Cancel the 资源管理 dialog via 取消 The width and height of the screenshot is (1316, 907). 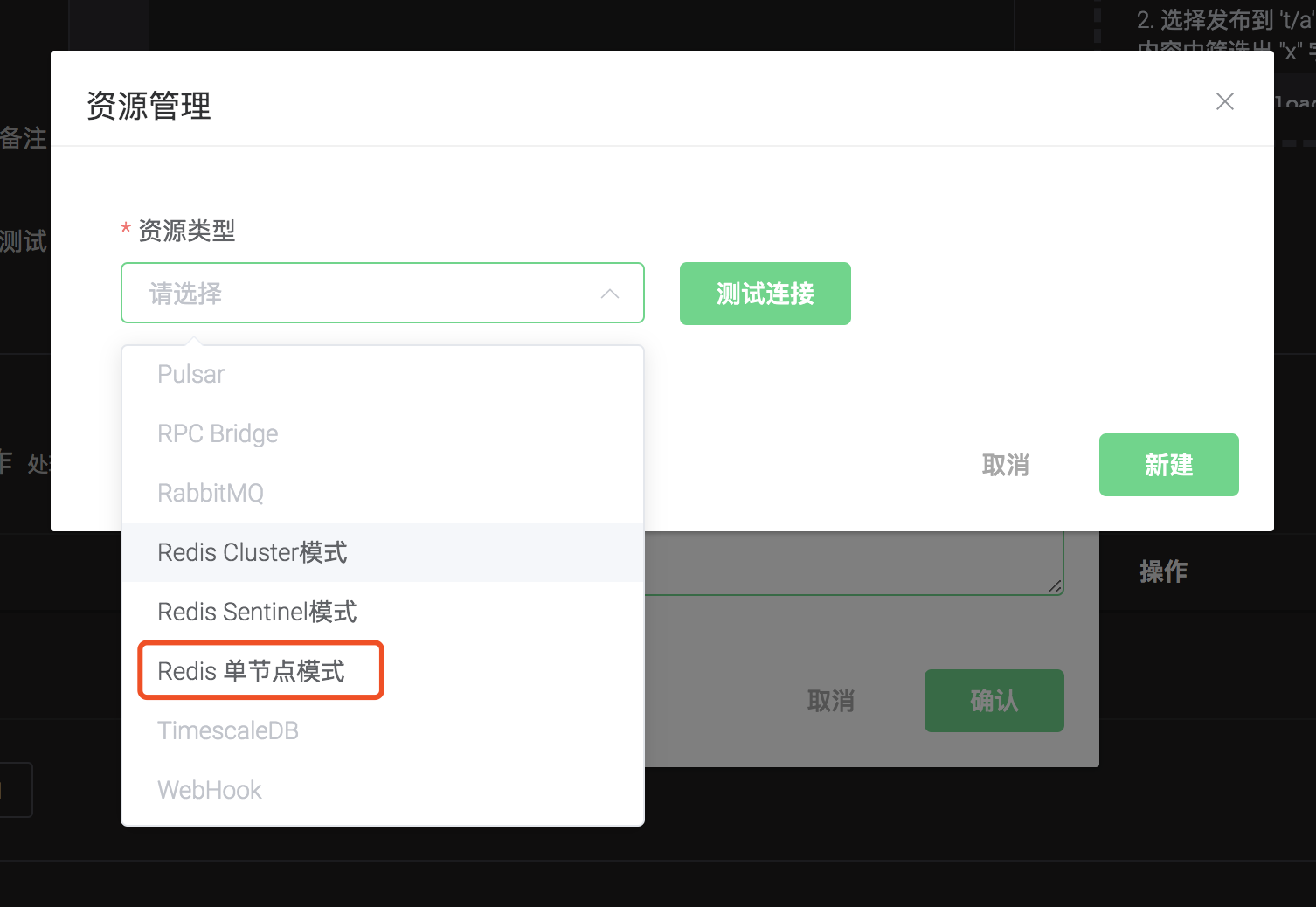1005,465
